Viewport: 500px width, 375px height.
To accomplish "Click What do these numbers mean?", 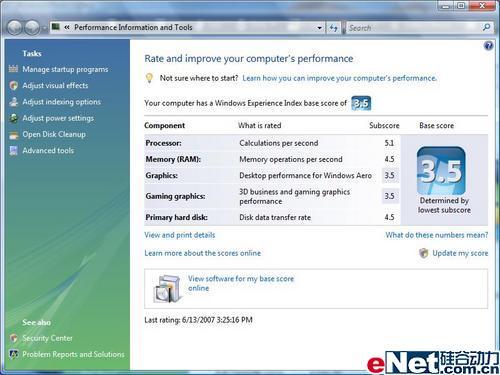I will (437, 235).
